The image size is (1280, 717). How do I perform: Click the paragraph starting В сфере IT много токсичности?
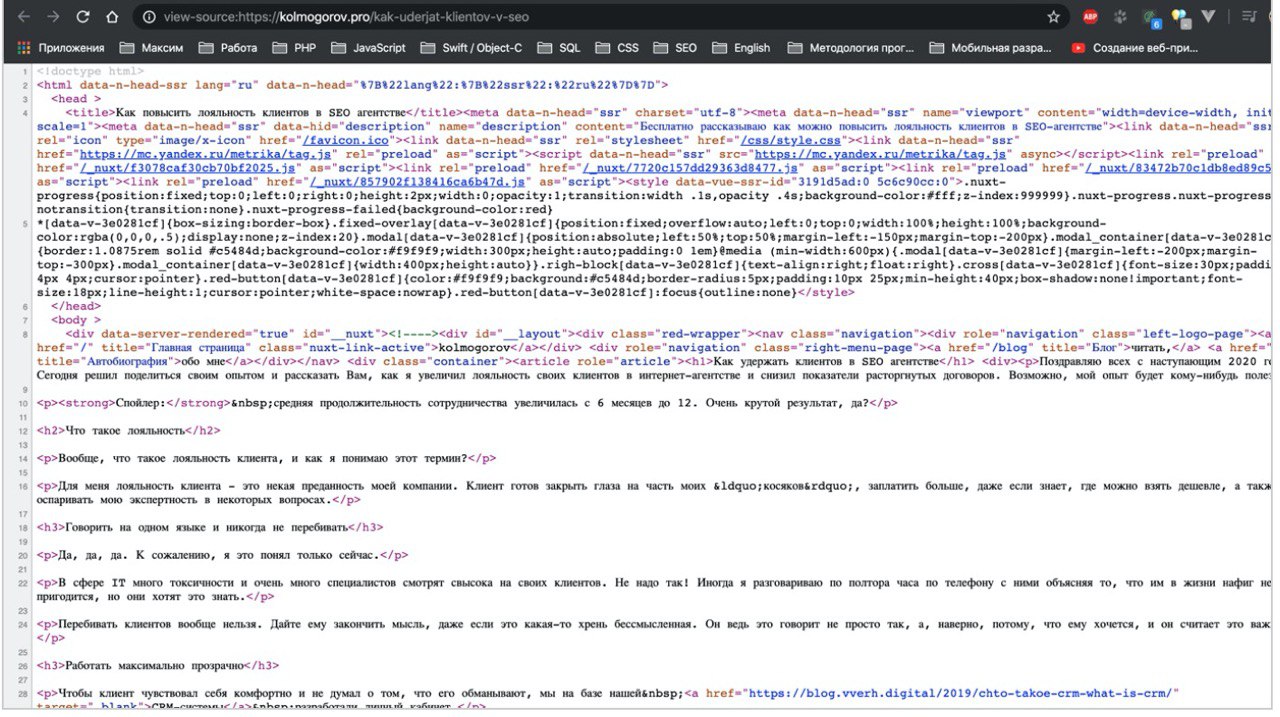pyautogui.click(x=655, y=589)
